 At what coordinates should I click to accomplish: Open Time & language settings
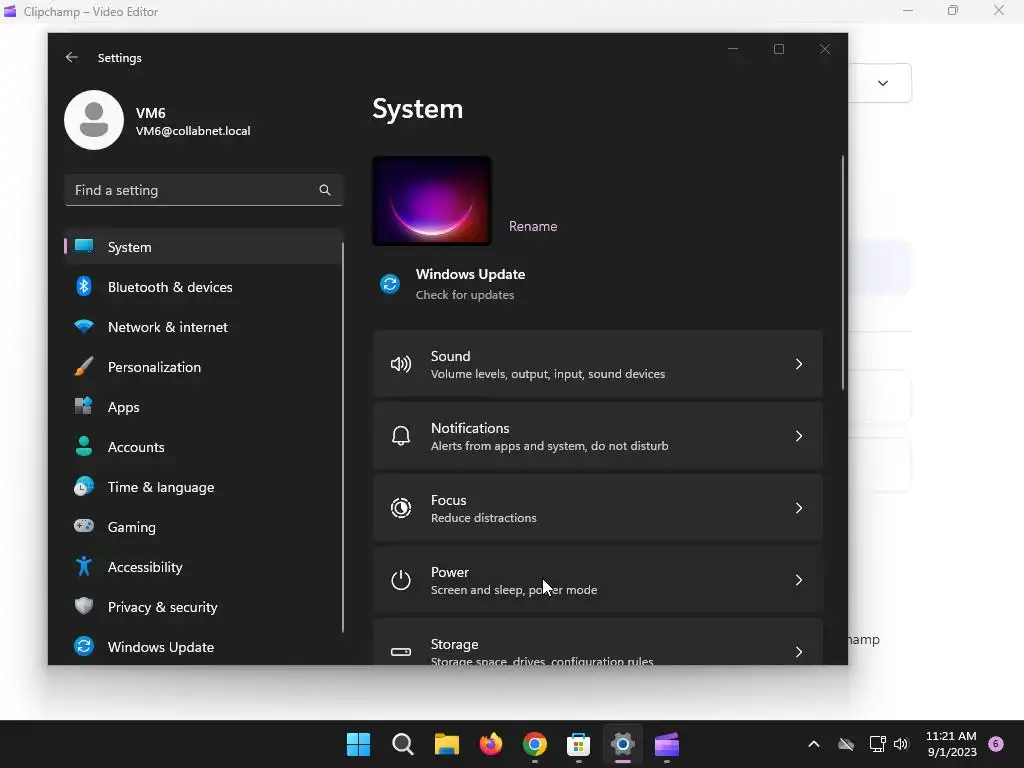coord(204,487)
